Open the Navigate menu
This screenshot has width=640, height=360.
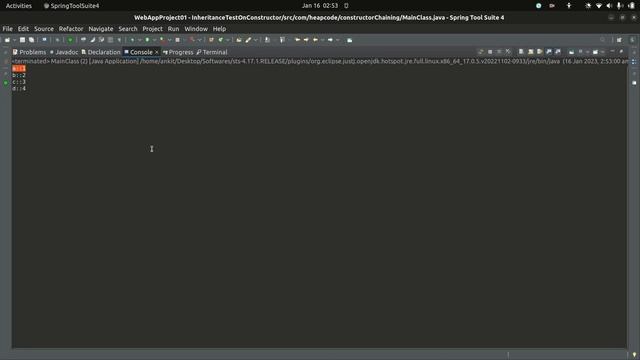(101, 29)
